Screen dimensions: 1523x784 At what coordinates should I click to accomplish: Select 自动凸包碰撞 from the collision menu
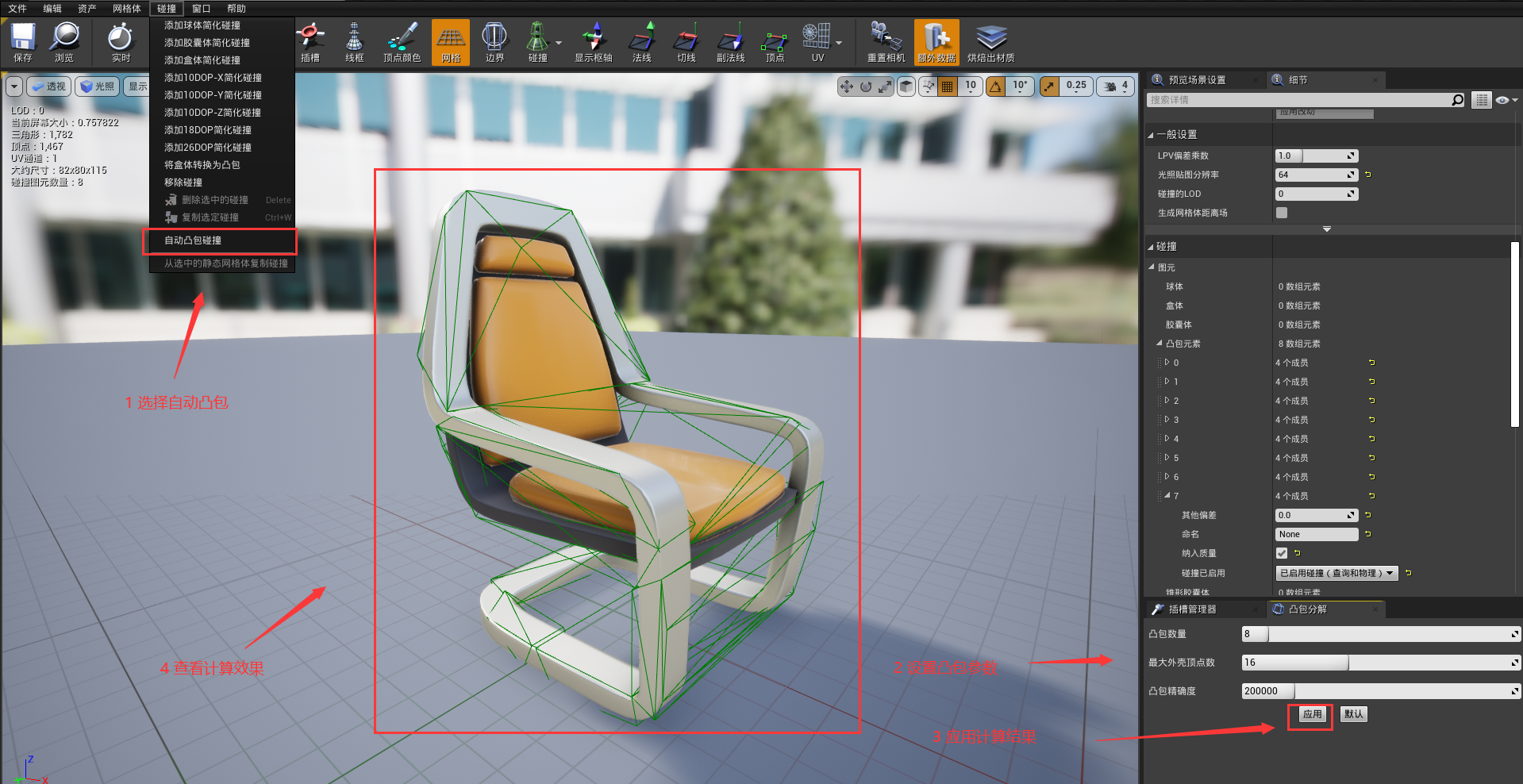click(193, 240)
